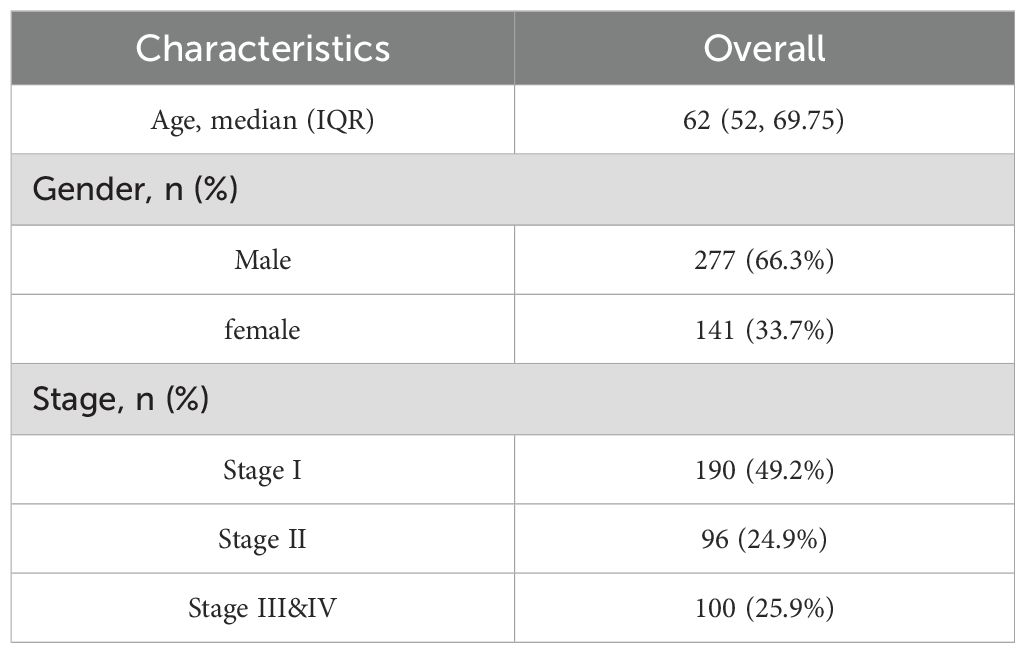
Task: Select the Stage II row label
Action: (263, 539)
